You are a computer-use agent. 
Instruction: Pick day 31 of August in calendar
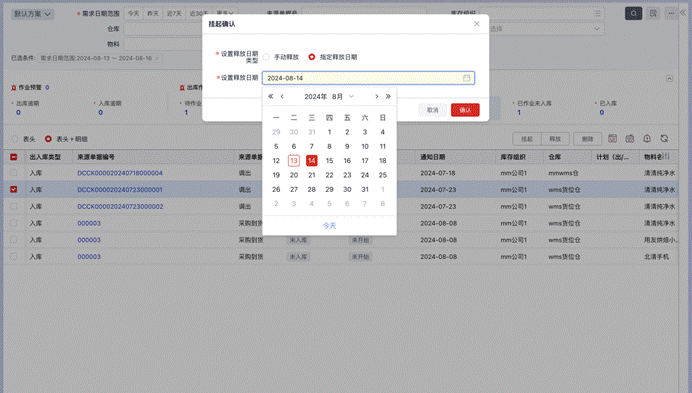[365, 189]
